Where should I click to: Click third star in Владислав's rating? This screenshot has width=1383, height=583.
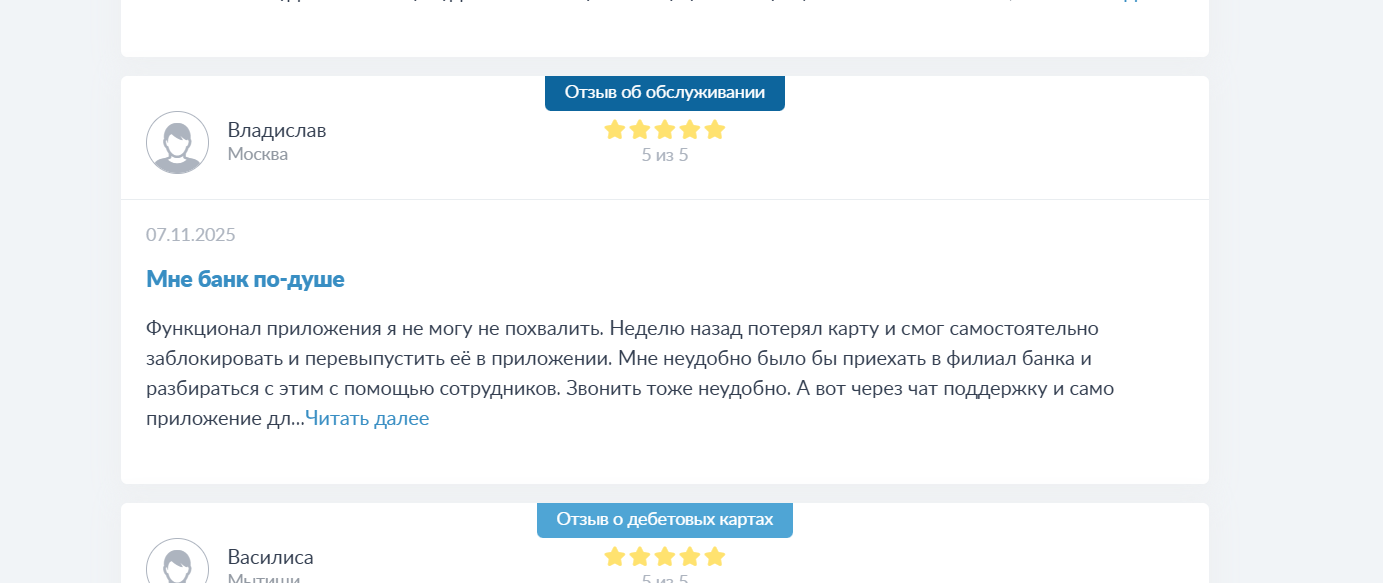pos(665,130)
